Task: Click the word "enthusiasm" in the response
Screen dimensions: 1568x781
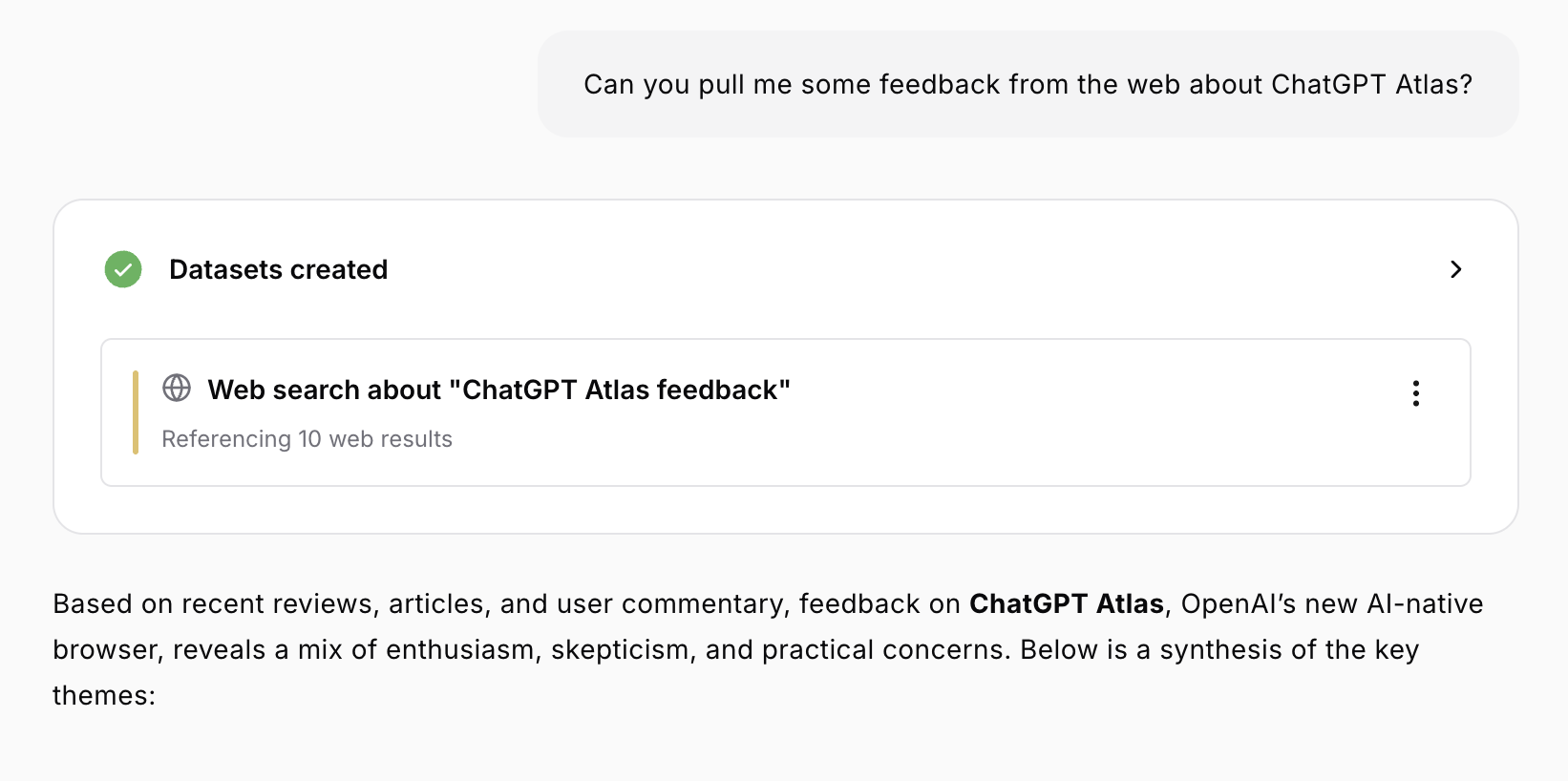Action: coord(460,649)
